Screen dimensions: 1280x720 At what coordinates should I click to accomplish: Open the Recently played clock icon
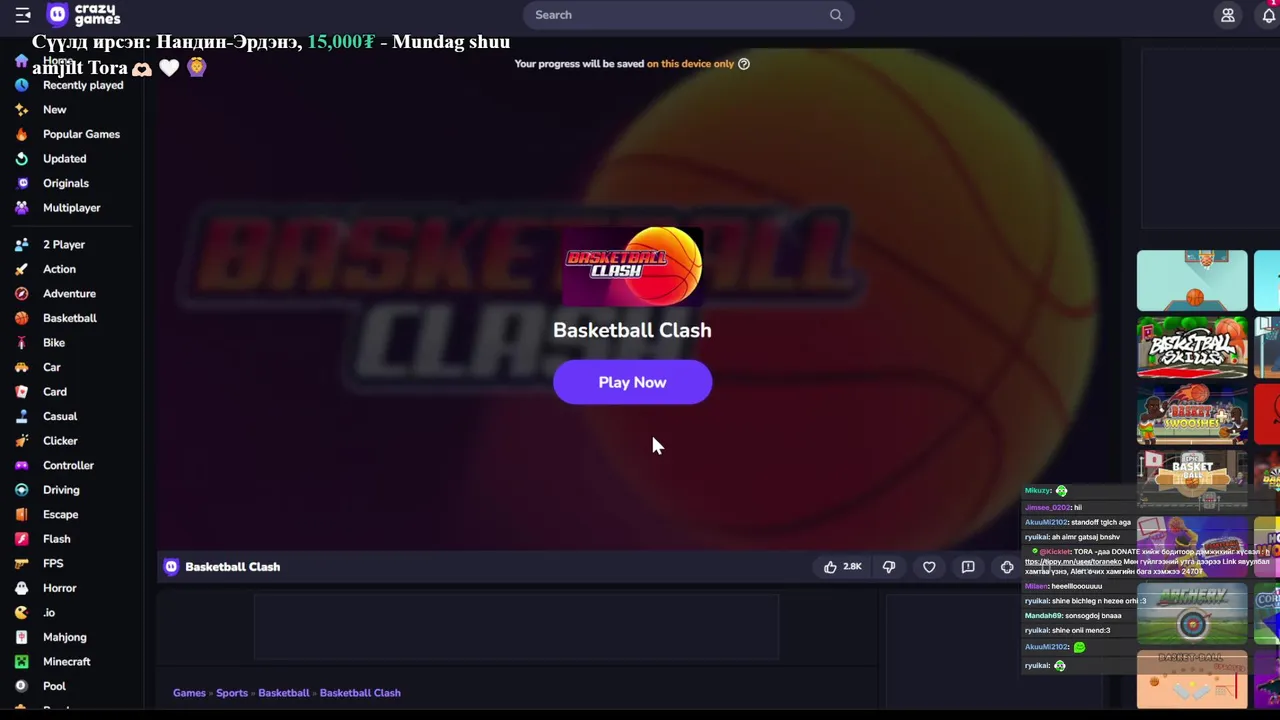21,85
